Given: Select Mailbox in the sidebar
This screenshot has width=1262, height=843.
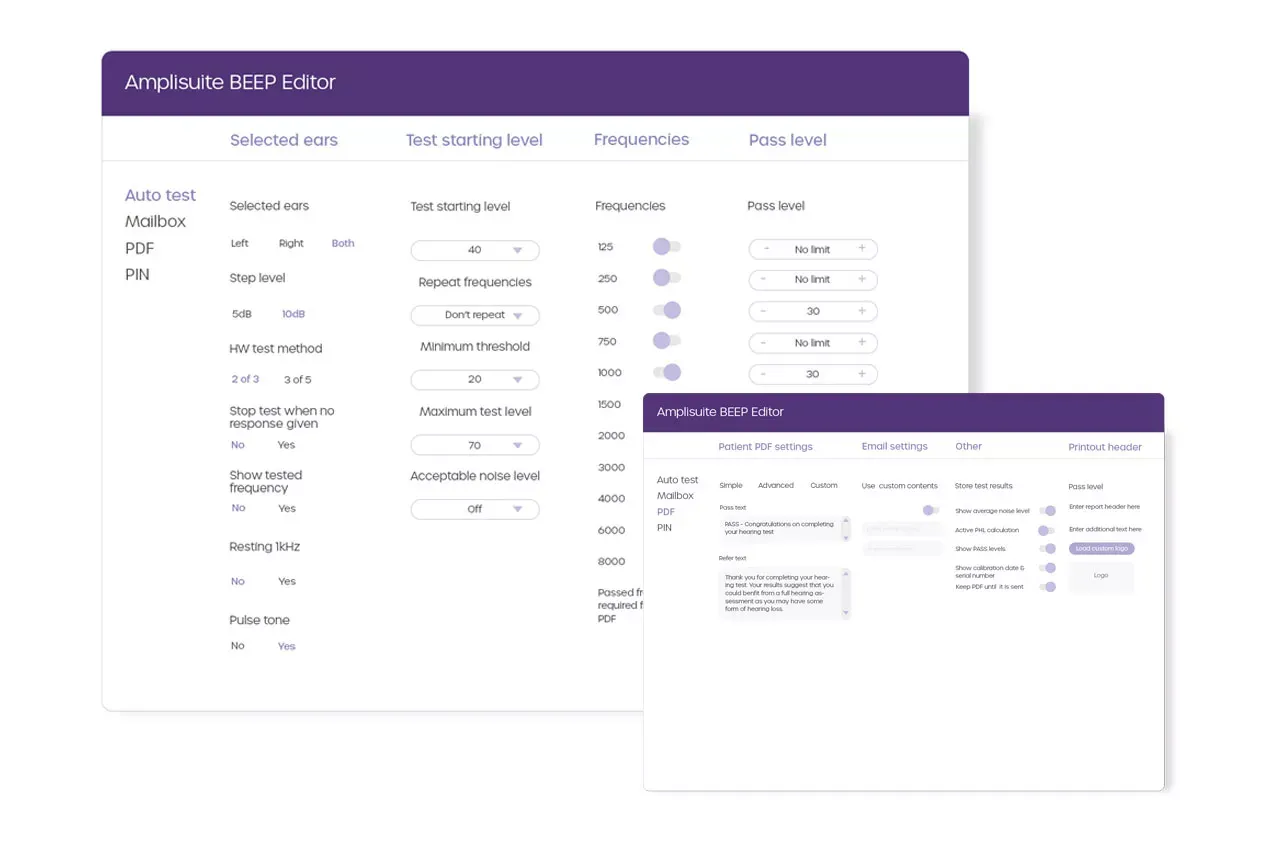Looking at the screenshot, I should point(155,221).
